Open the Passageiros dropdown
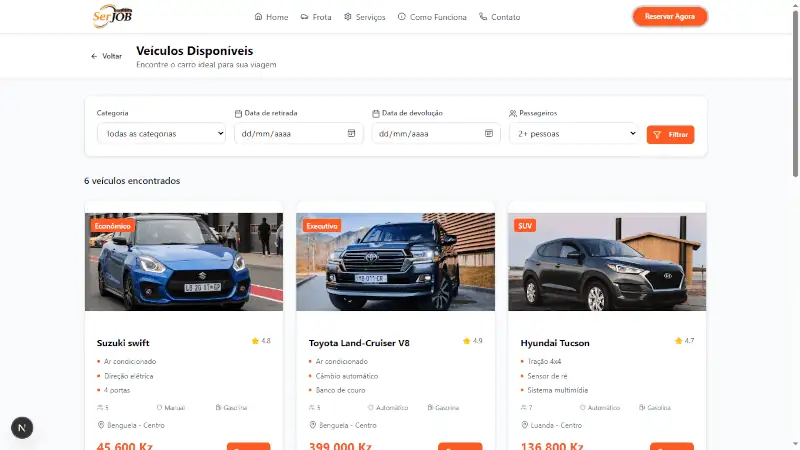 (x=573, y=134)
